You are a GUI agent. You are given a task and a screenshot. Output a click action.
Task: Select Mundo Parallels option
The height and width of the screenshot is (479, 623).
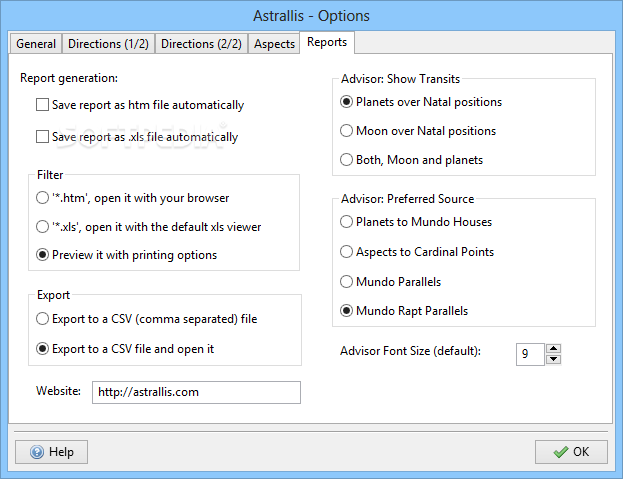tap(391, 282)
